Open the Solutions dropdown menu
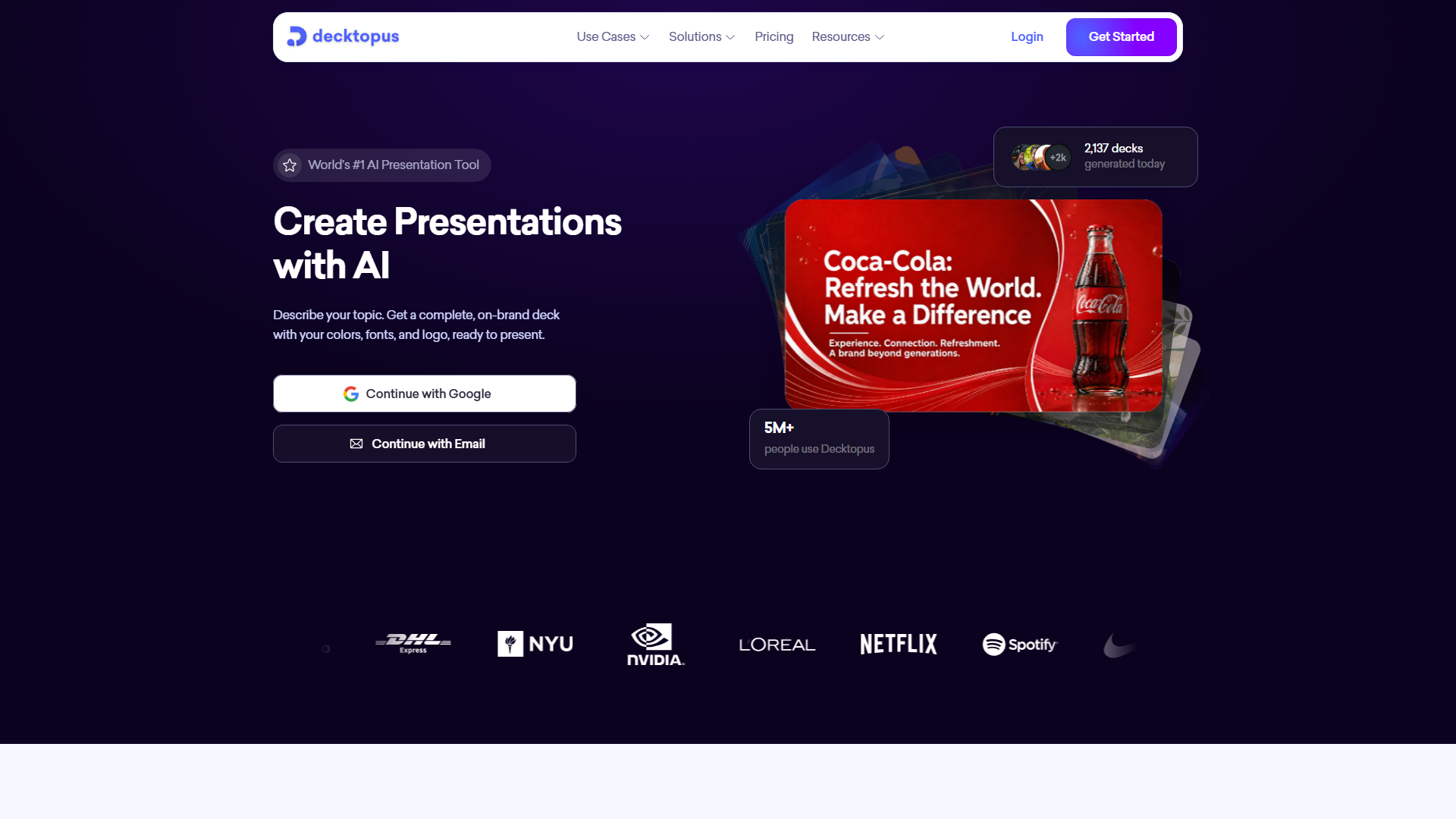1456x819 pixels. 701,36
